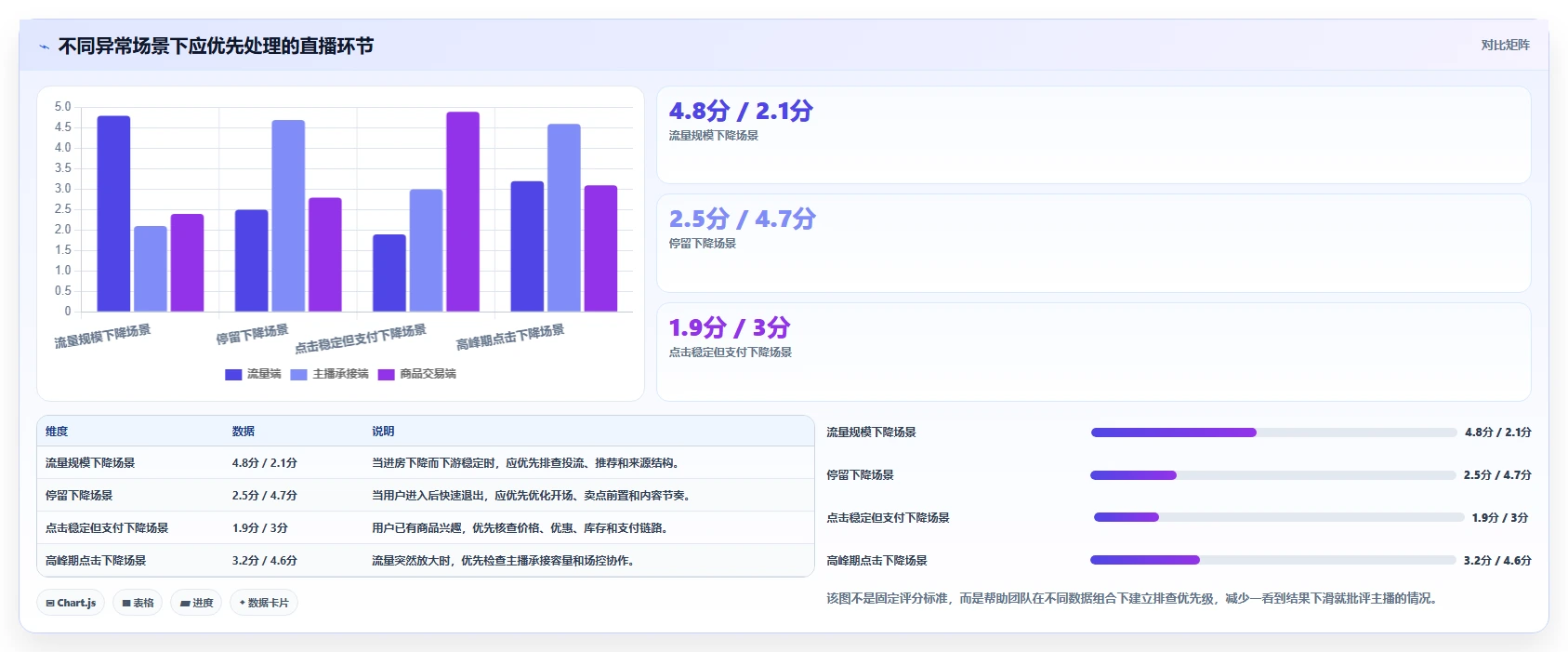Click the table cell 4.8分 / 2.1分
Screen dimensions: 1568x652
pyautogui.click(x=265, y=463)
